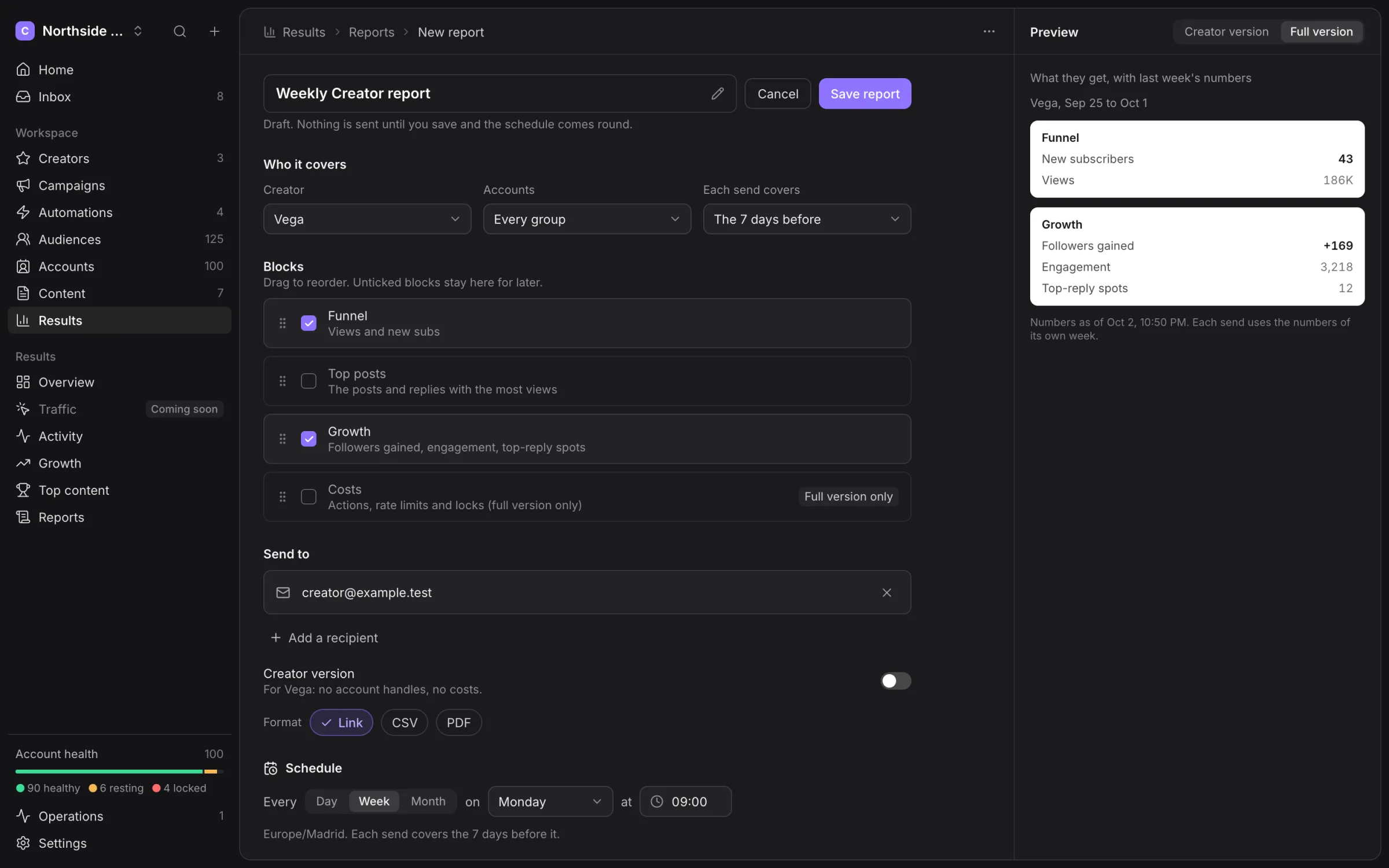Click the 6 resting status label
Screen dimensions: 1389x868
pyautogui.click(x=116, y=788)
